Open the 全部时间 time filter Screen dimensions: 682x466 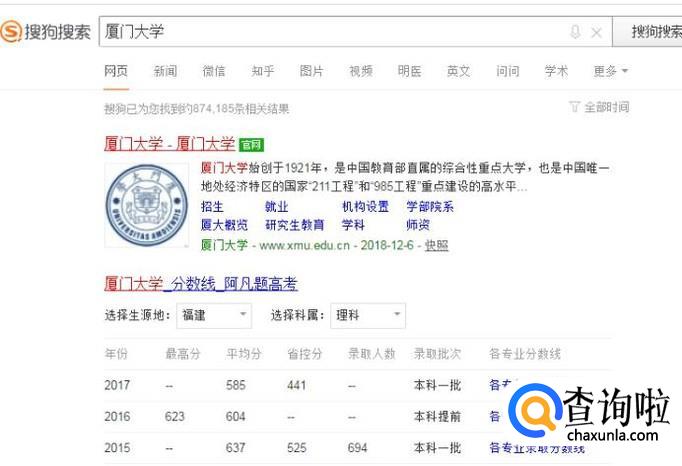click(599, 107)
